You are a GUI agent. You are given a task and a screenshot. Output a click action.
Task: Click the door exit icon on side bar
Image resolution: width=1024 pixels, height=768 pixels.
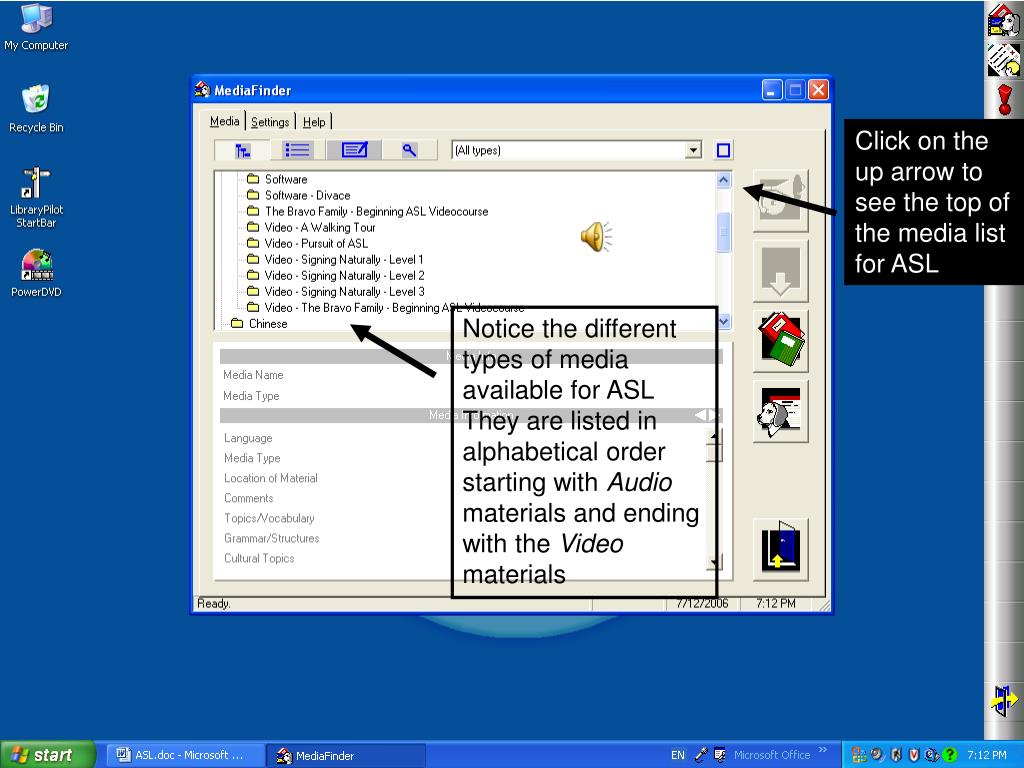1004,700
